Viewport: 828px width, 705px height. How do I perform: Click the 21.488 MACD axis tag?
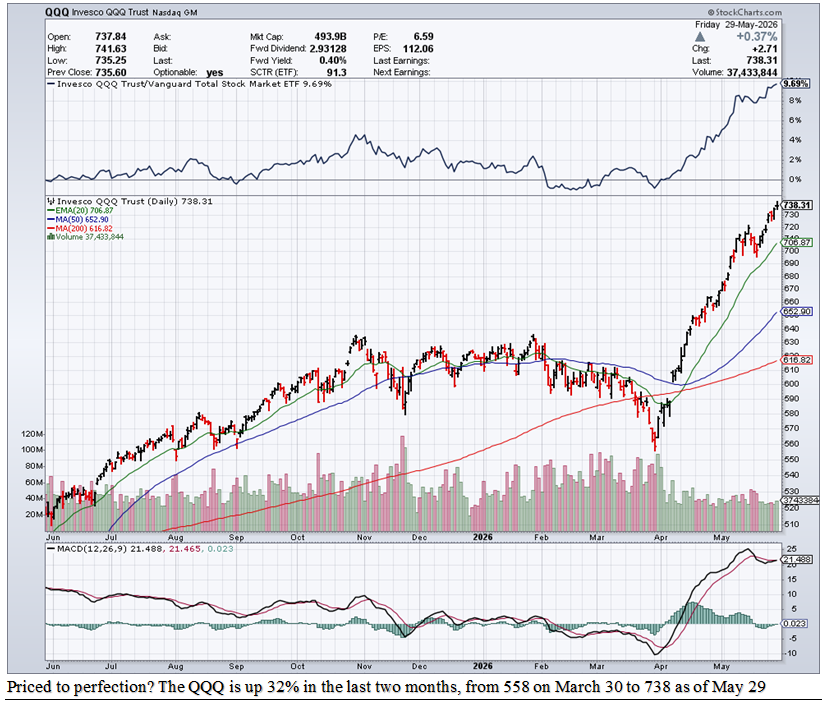coord(797,559)
